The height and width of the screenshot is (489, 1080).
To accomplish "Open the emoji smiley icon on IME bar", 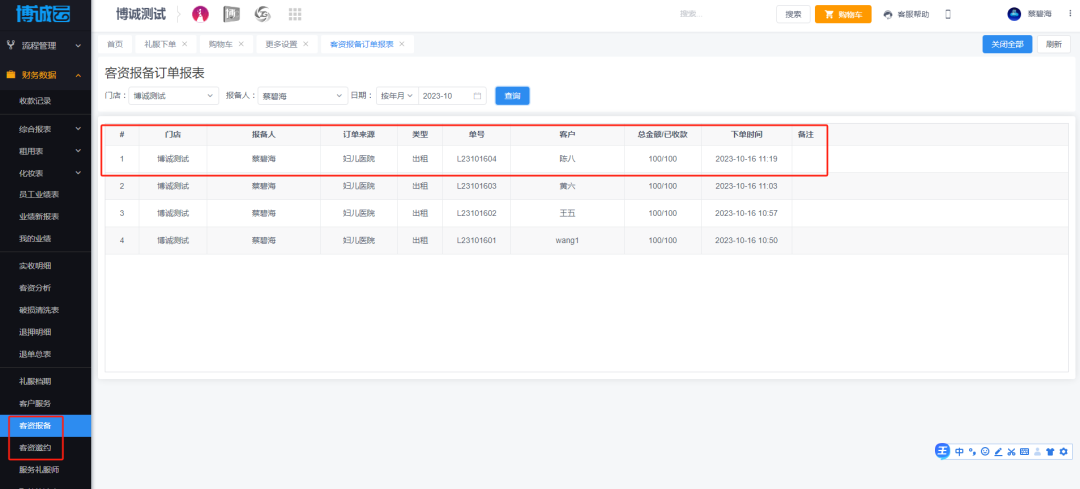I will (985, 452).
